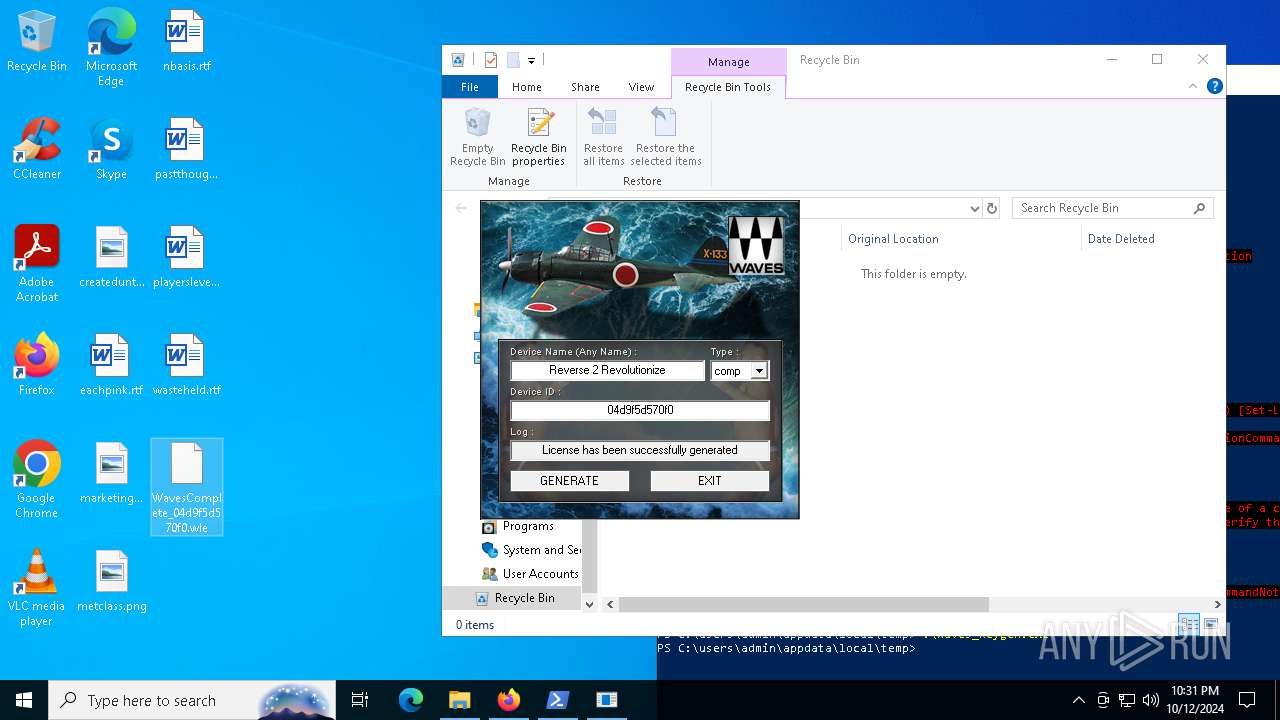Select the WavesComplete .wle license file
The height and width of the screenshot is (720, 1280).
click(x=187, y=487)
